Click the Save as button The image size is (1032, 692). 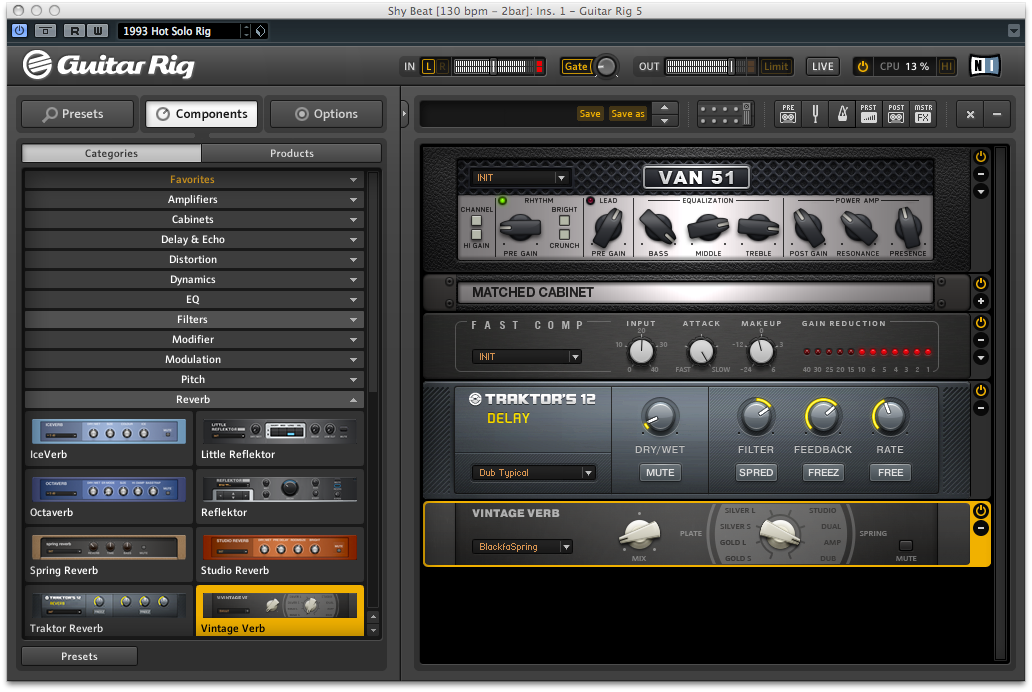pyautogui.click(x=628, y=114)
